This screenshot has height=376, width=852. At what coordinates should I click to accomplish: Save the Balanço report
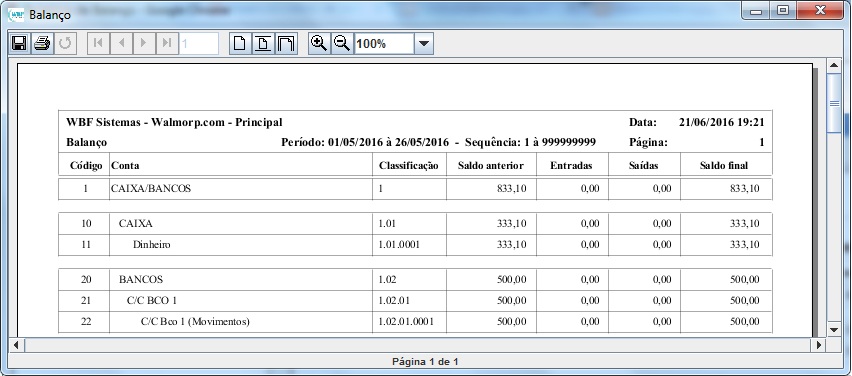tap(20, 43)
